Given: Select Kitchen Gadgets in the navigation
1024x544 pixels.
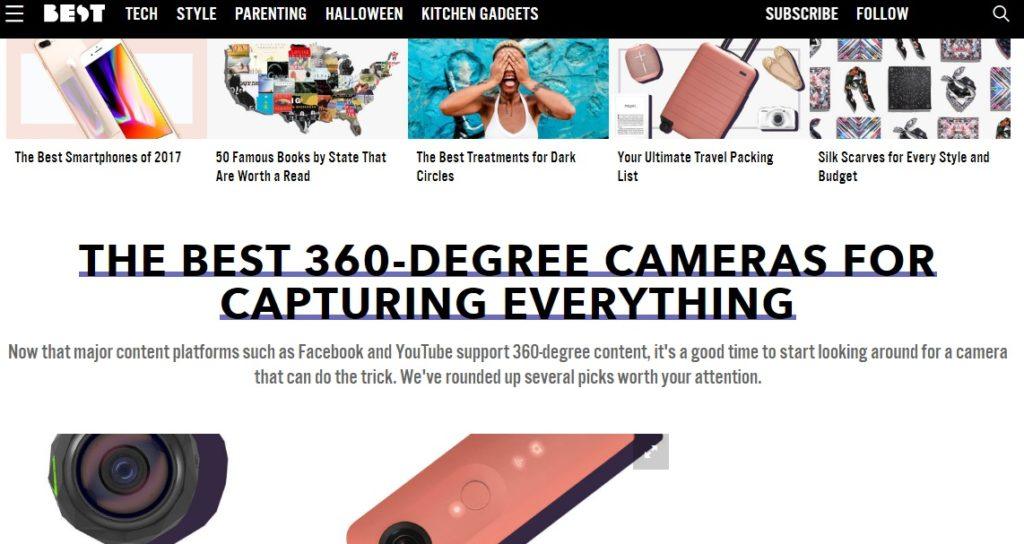Looking at the screenshot, I should [479, 14].
